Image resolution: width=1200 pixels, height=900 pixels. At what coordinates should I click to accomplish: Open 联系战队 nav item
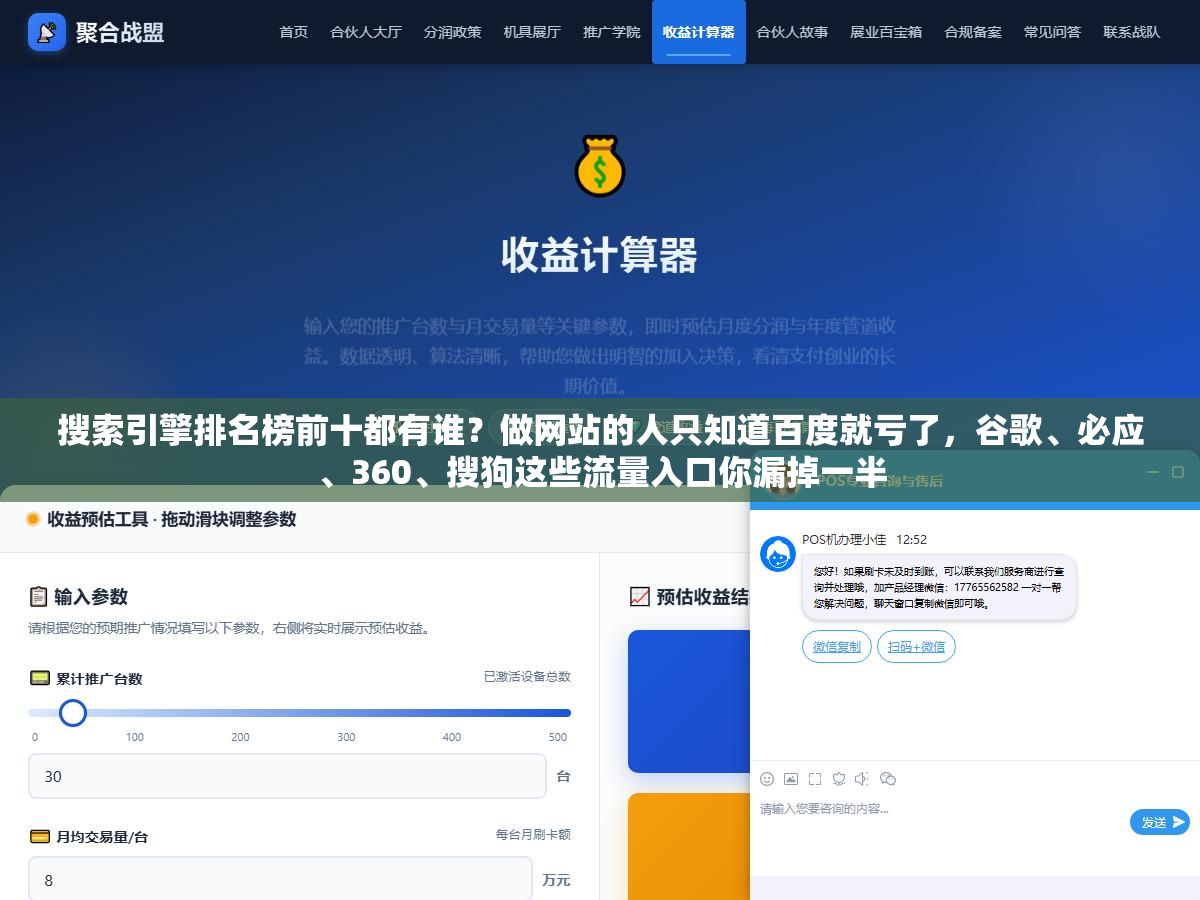pyautogui.click(x=1132, y=32)
